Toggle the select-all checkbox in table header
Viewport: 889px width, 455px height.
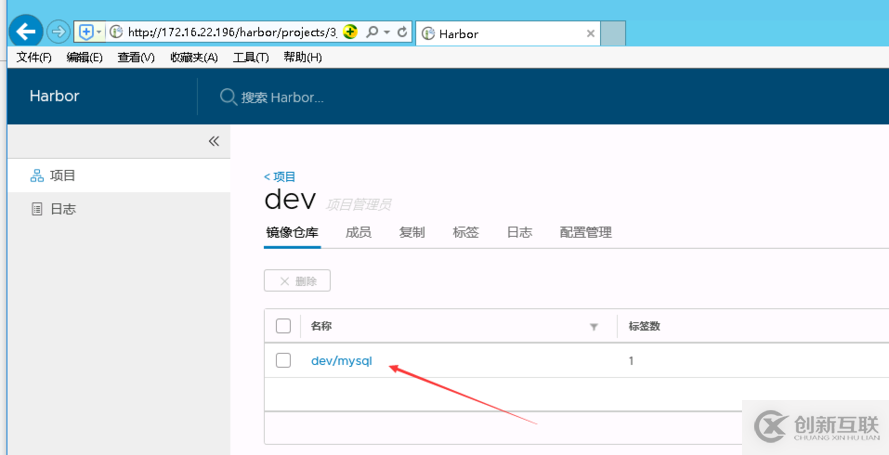point(283,326)
